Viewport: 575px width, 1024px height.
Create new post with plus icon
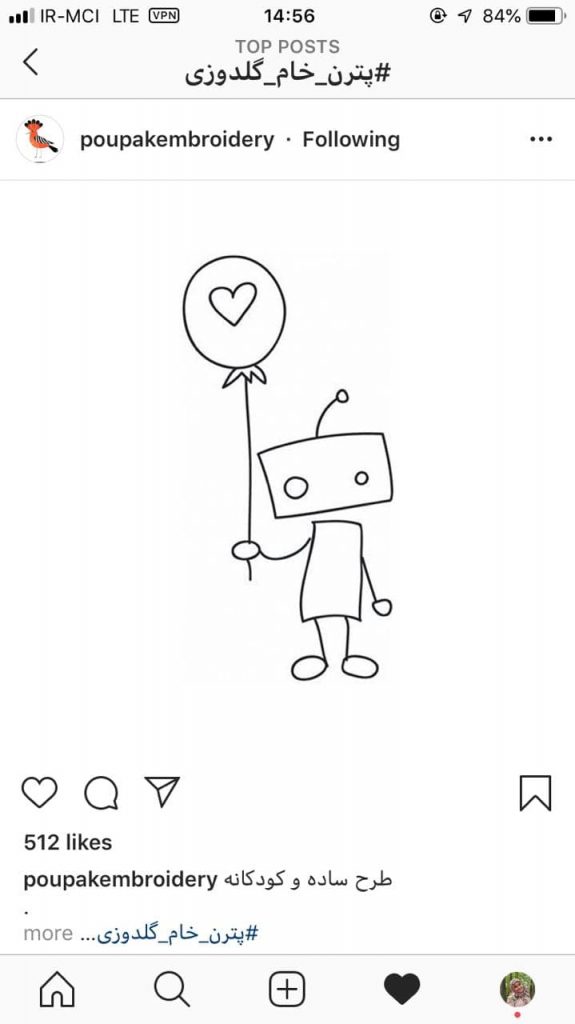coord(287,989)
